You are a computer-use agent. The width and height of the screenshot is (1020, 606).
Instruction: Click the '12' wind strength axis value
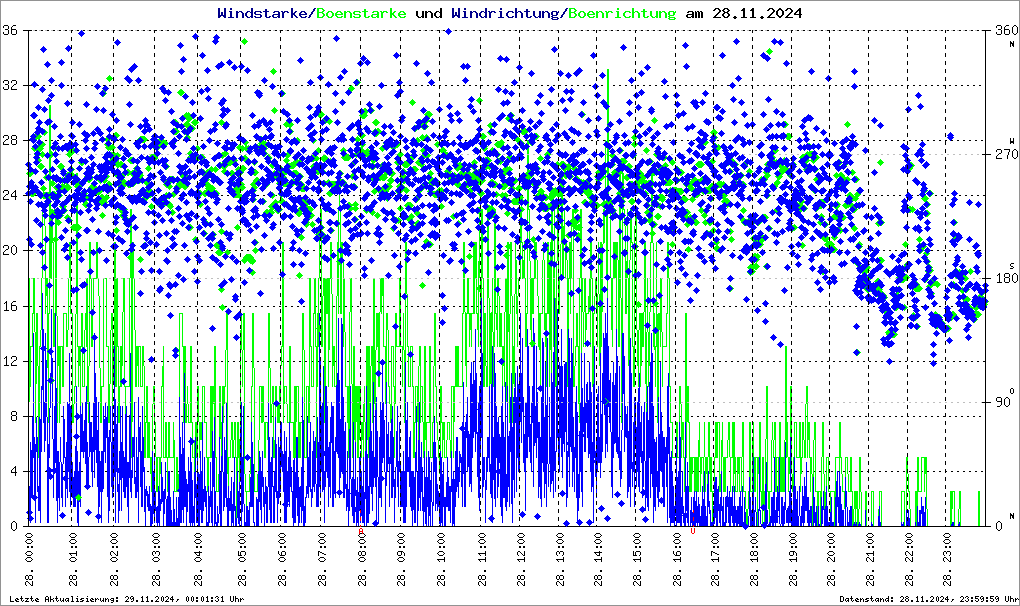[10, 362]
